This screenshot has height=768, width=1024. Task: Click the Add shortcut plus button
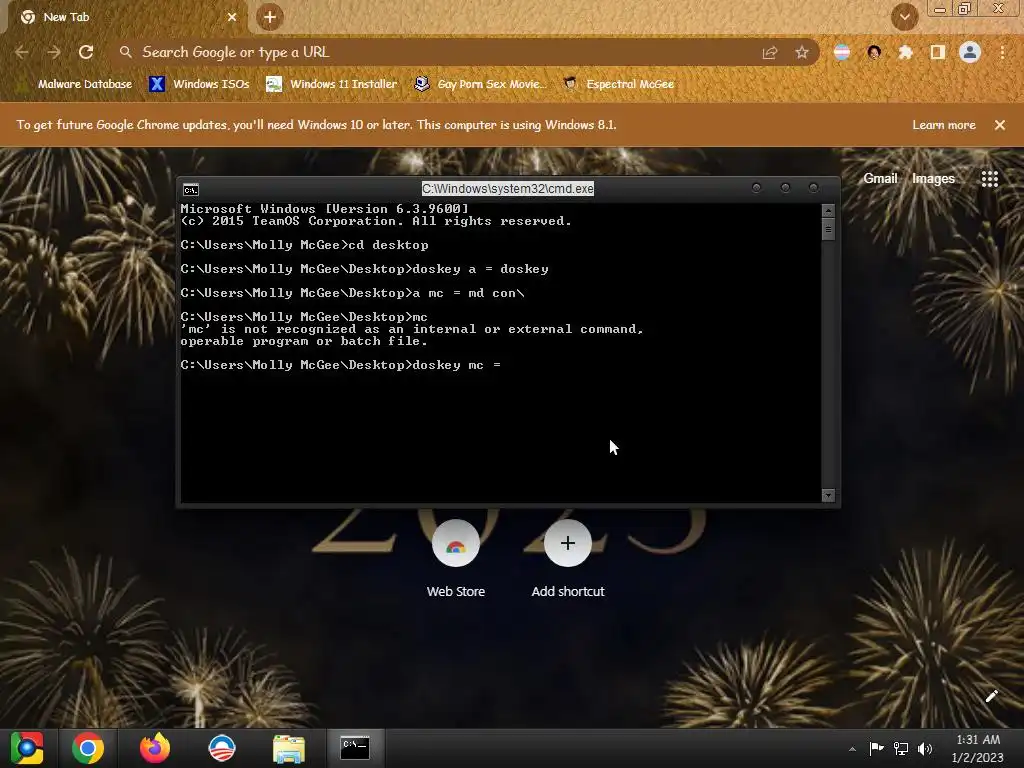pyautogui.click(x=568, y=543)
